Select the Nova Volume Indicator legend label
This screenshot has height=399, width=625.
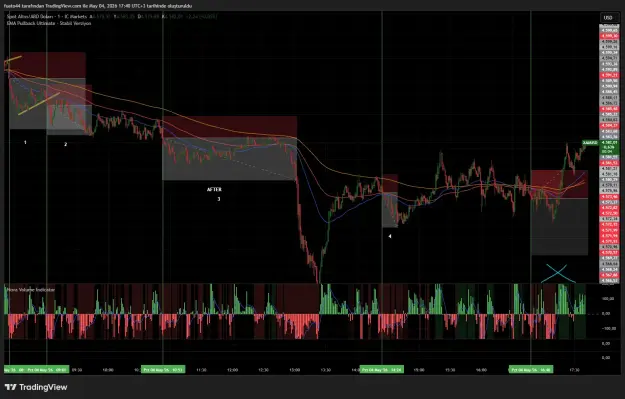(x=31, y=290)
